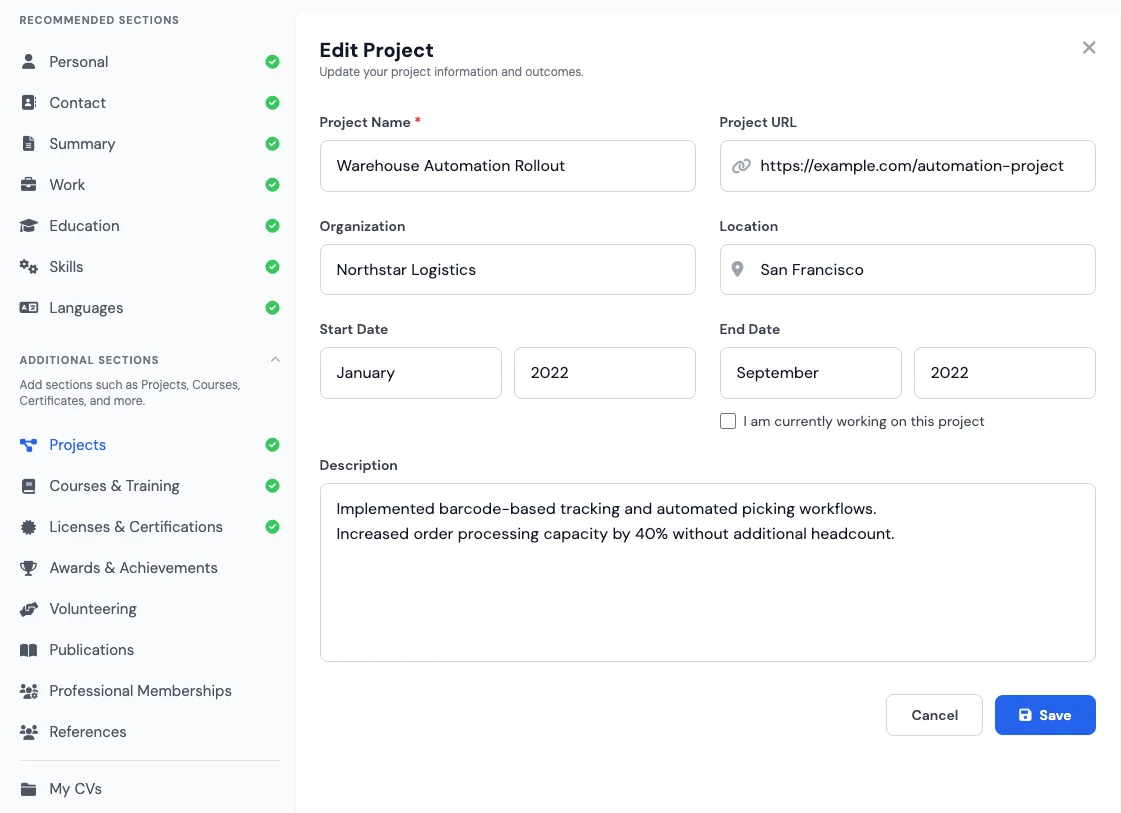Click the green check beside Personal
The image size is (1121, 813).
(x=272, y=61)
